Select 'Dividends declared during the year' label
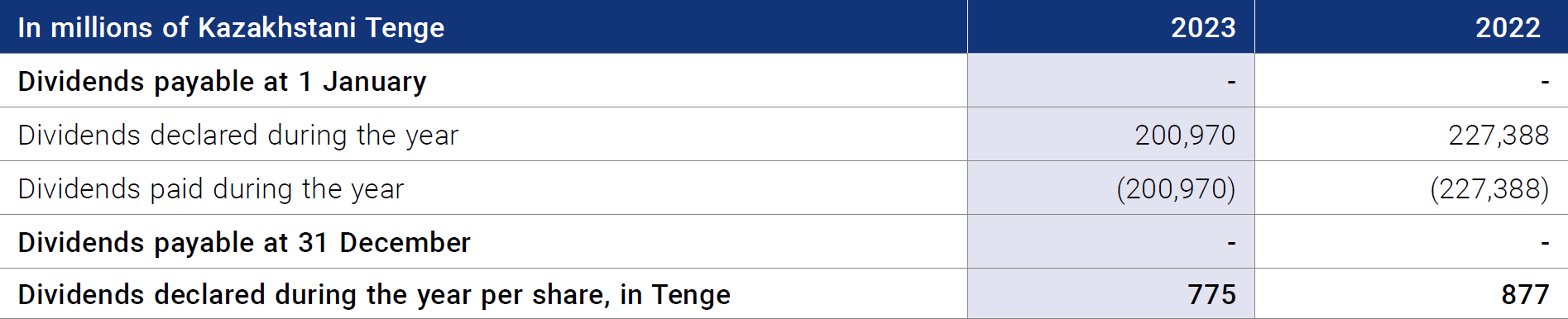The width and height of the screenshot is (1568, 319). tap(237, 135)
